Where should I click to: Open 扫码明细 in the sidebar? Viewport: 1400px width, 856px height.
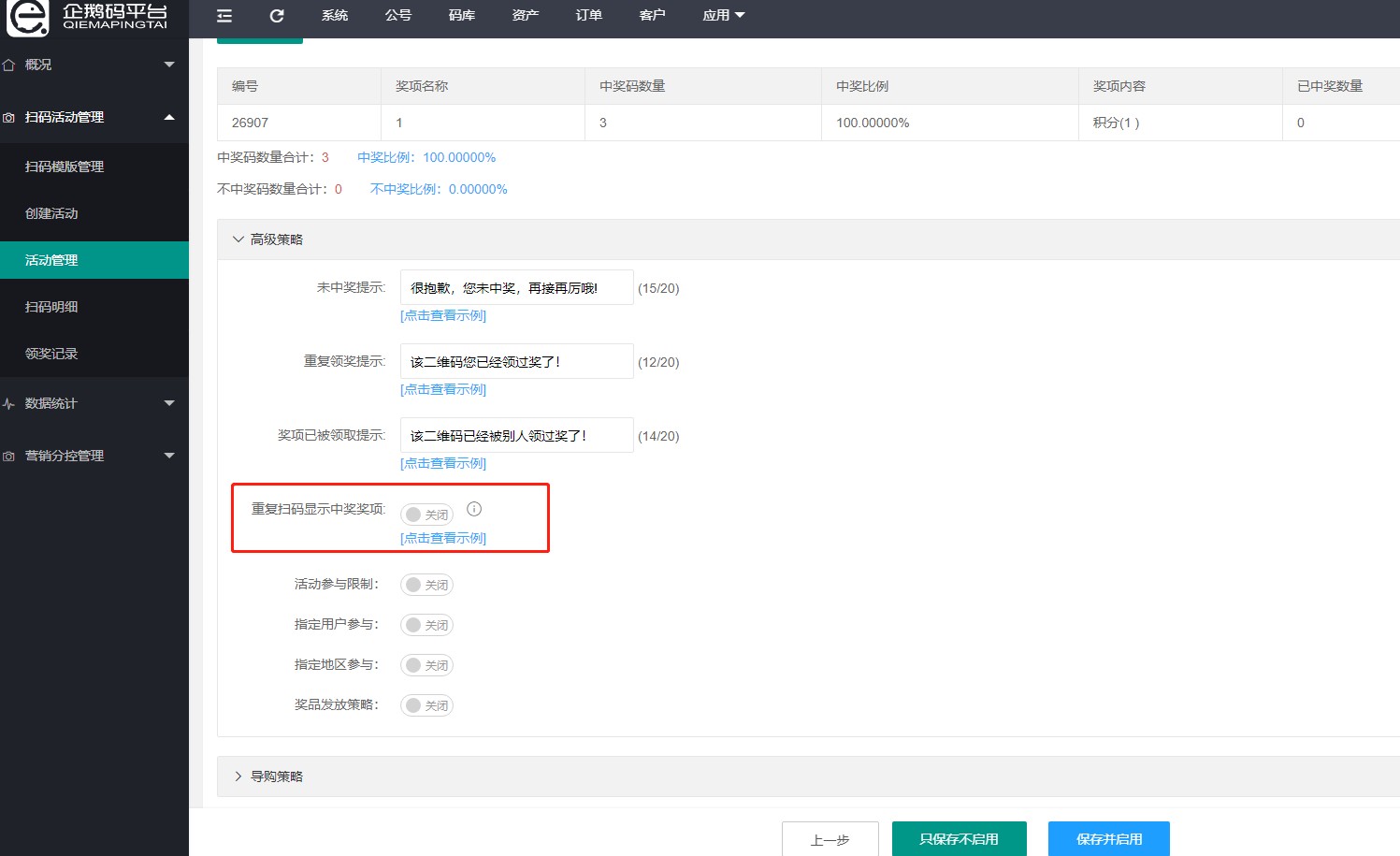[52, 307]
